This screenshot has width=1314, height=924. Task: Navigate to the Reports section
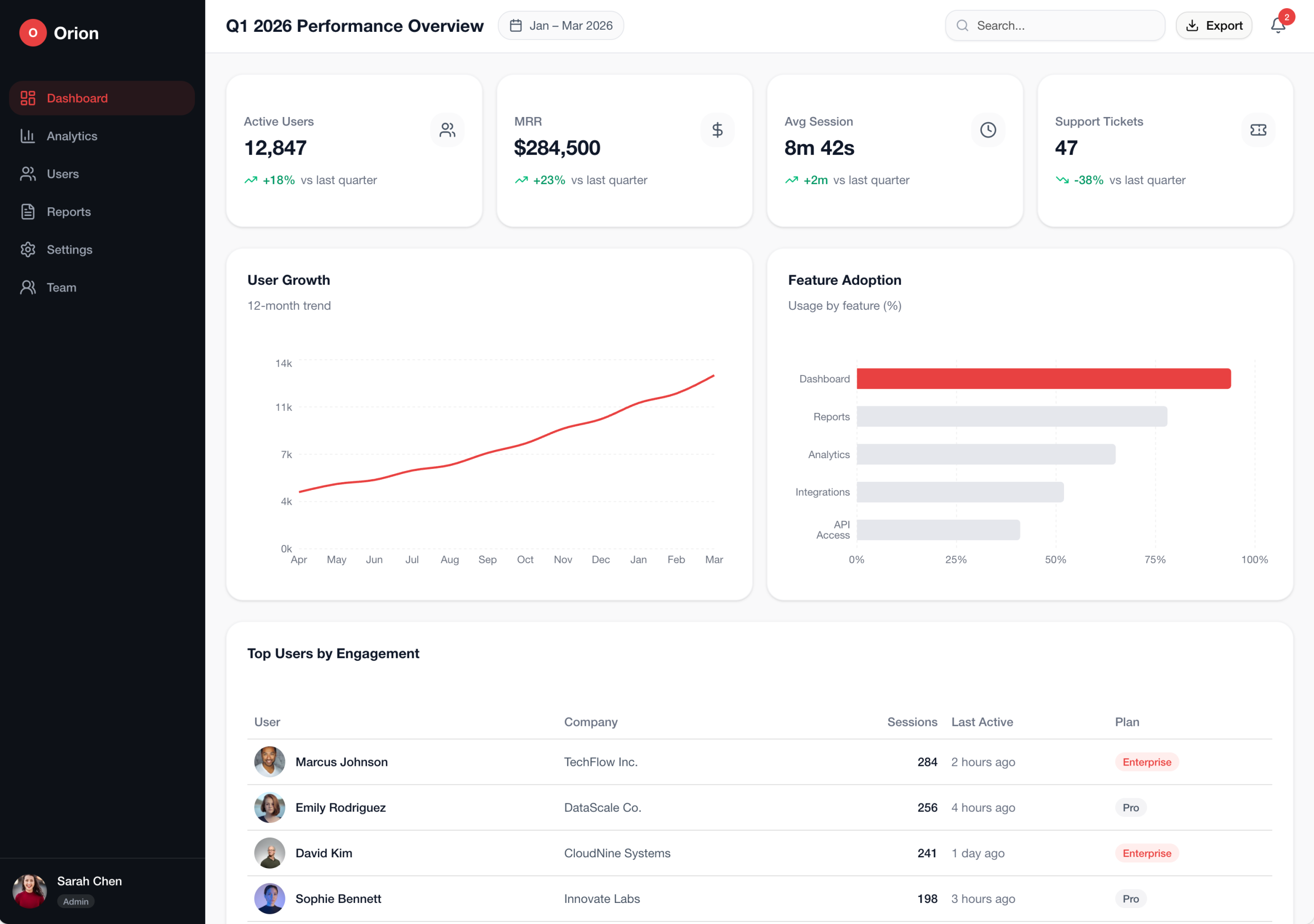68,211
